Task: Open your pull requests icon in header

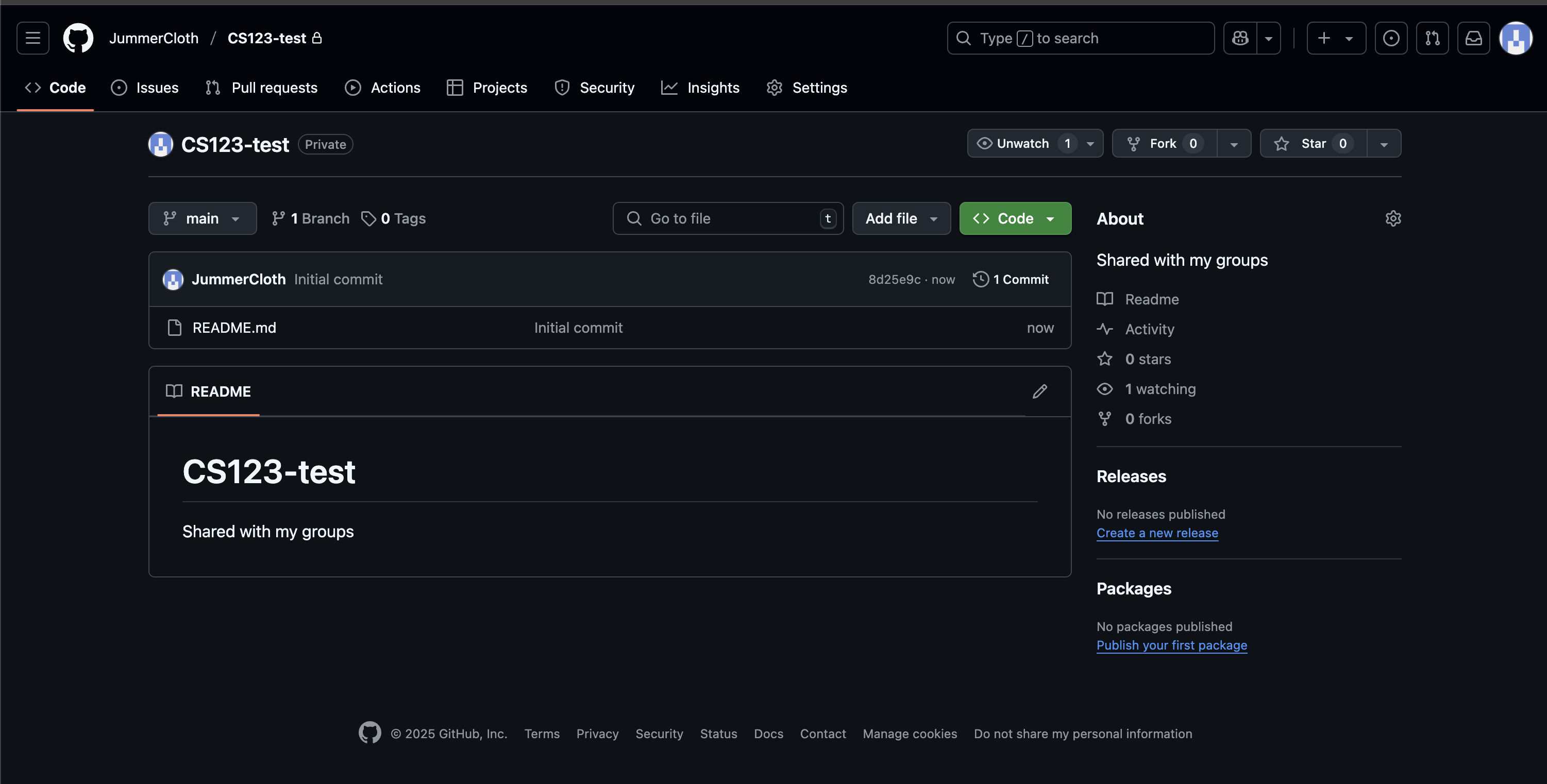Action: 1432,39
